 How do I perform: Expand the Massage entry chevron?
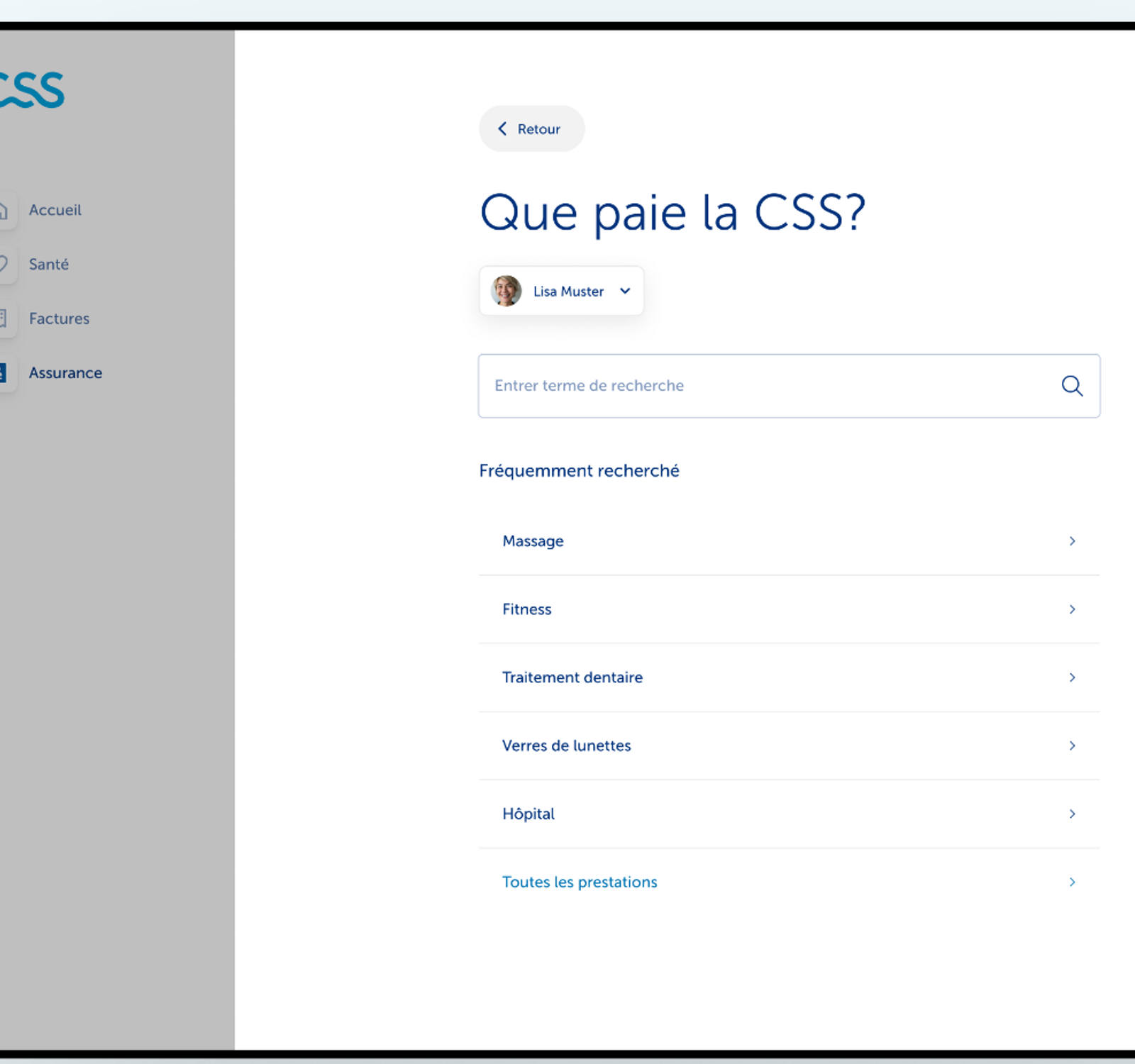[1072, 541]
